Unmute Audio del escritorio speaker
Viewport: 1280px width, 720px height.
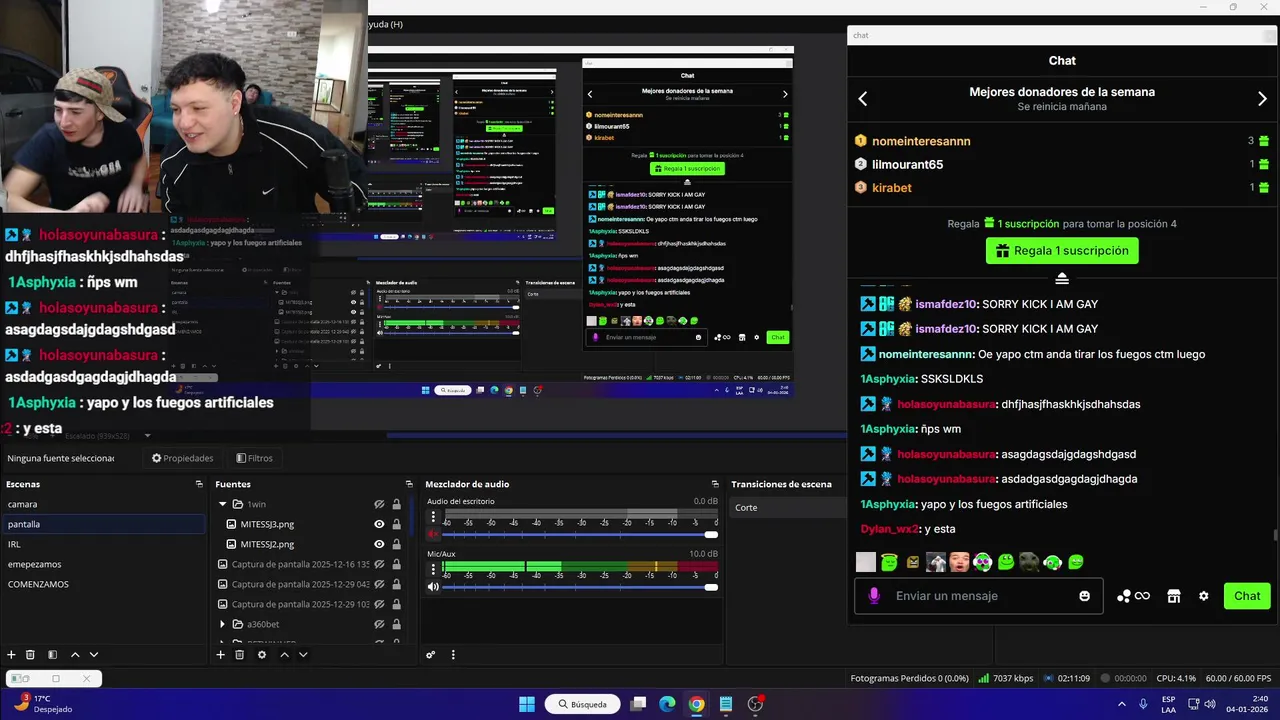(x=433, y=535)
